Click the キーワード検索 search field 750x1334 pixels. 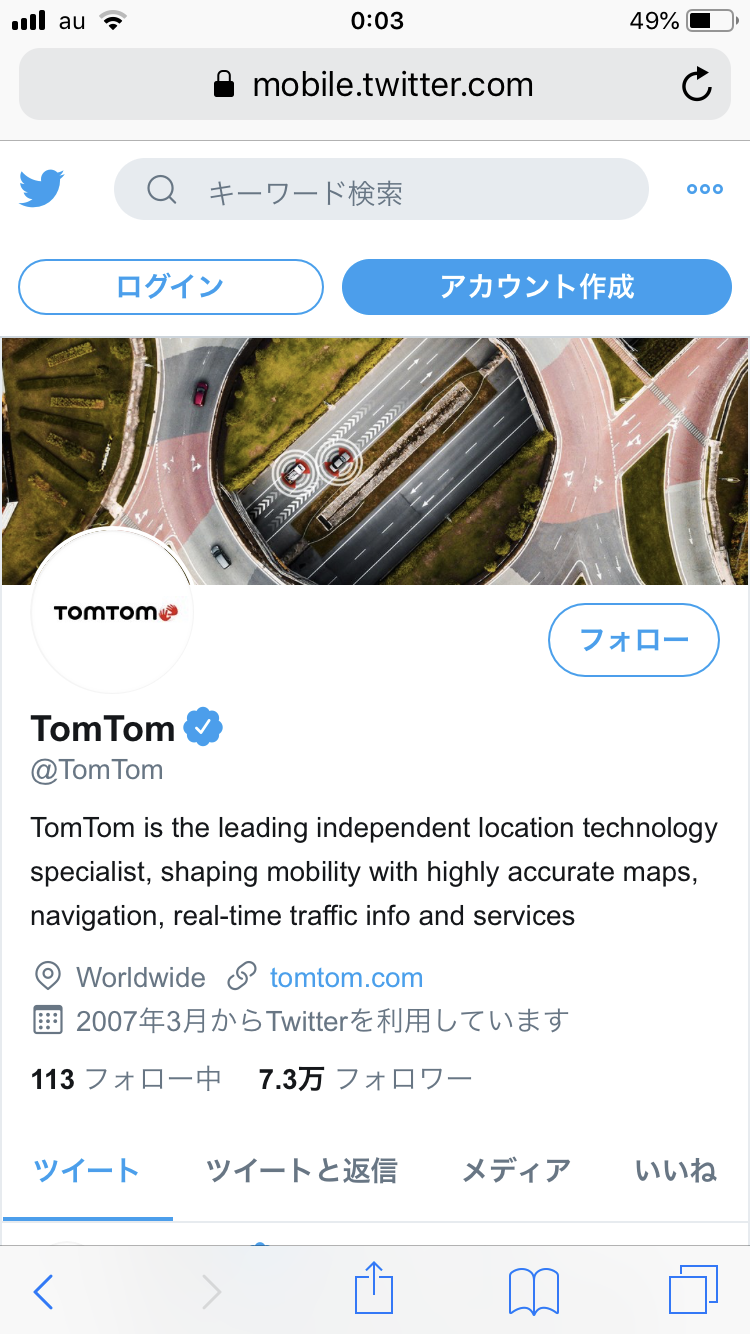tap(381, 189)
